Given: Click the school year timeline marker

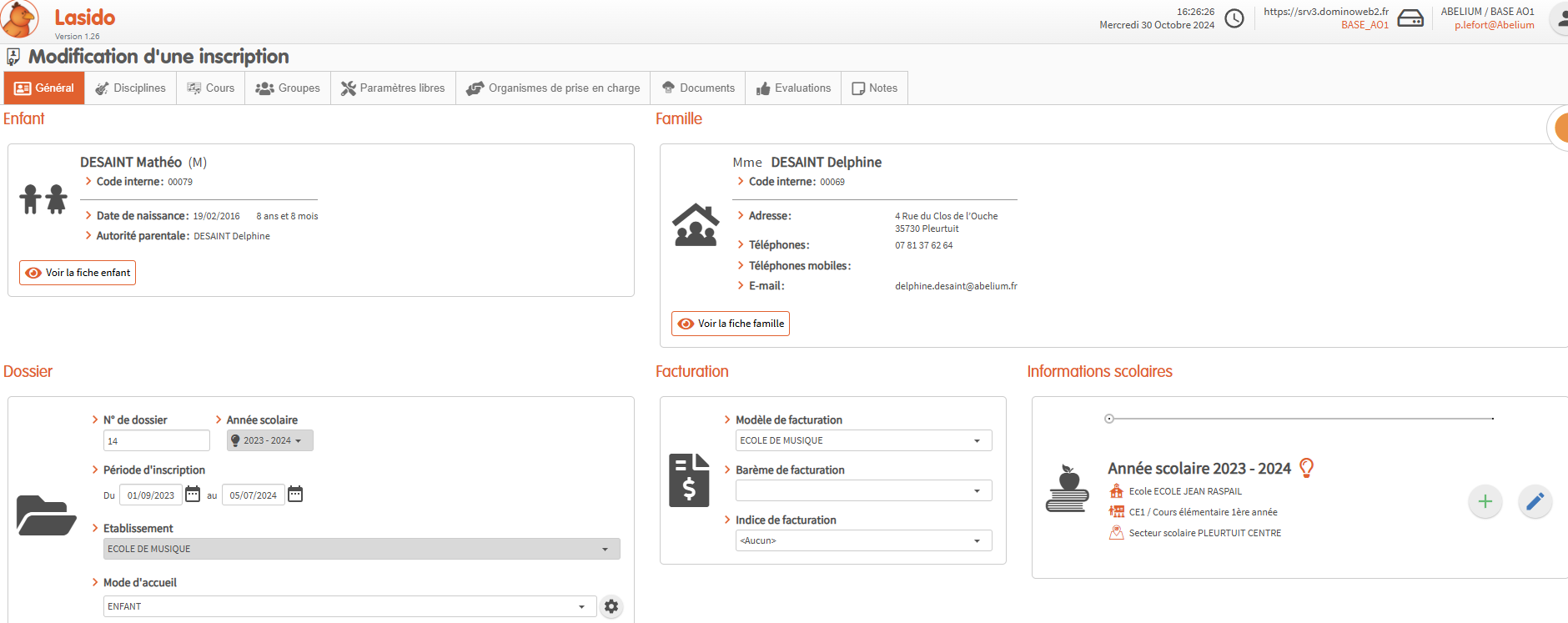Looking at the screenshot, I should 1109,419.
